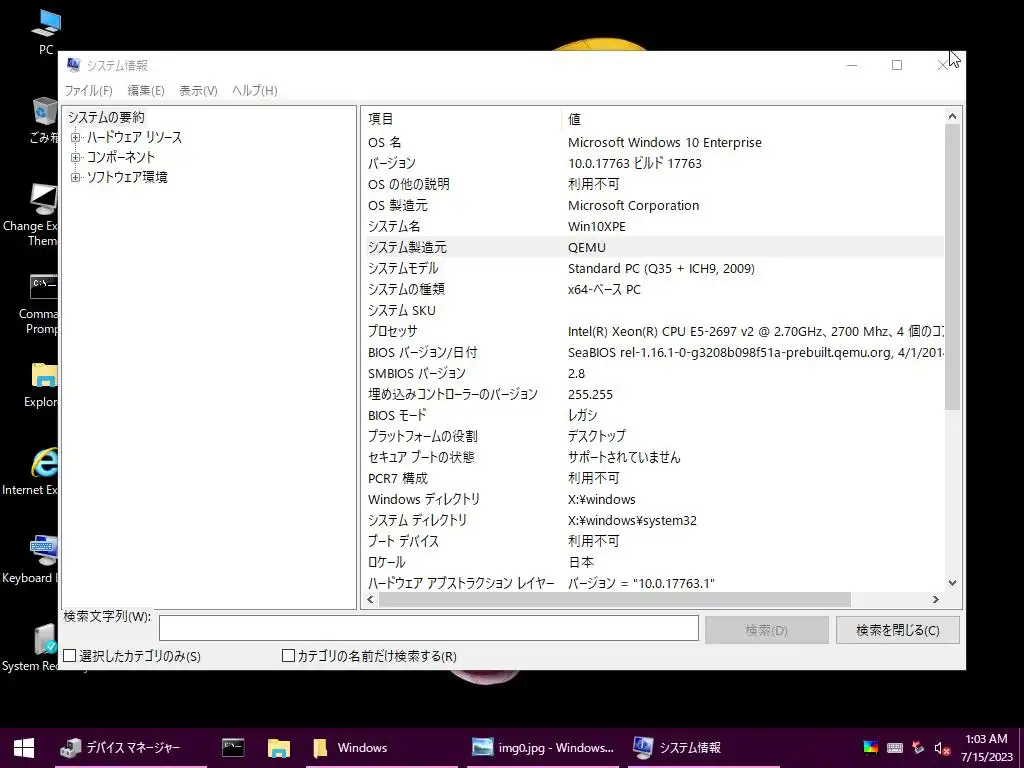Select the BIOS モード row
This screenshot has height=768, width=1024.
[x=653, y=415]
